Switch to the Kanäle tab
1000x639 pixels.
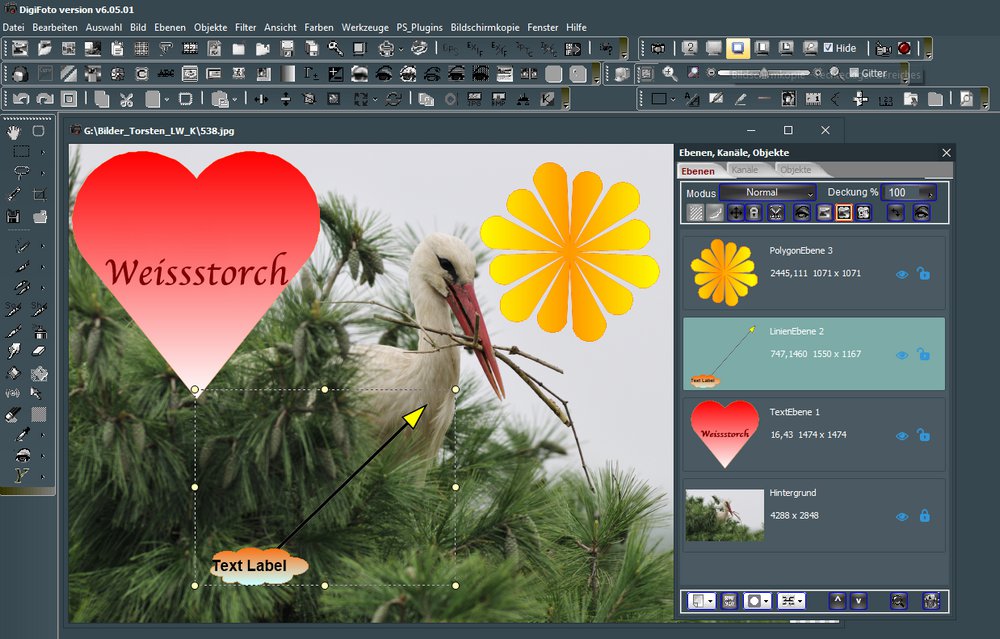[745, 171]
